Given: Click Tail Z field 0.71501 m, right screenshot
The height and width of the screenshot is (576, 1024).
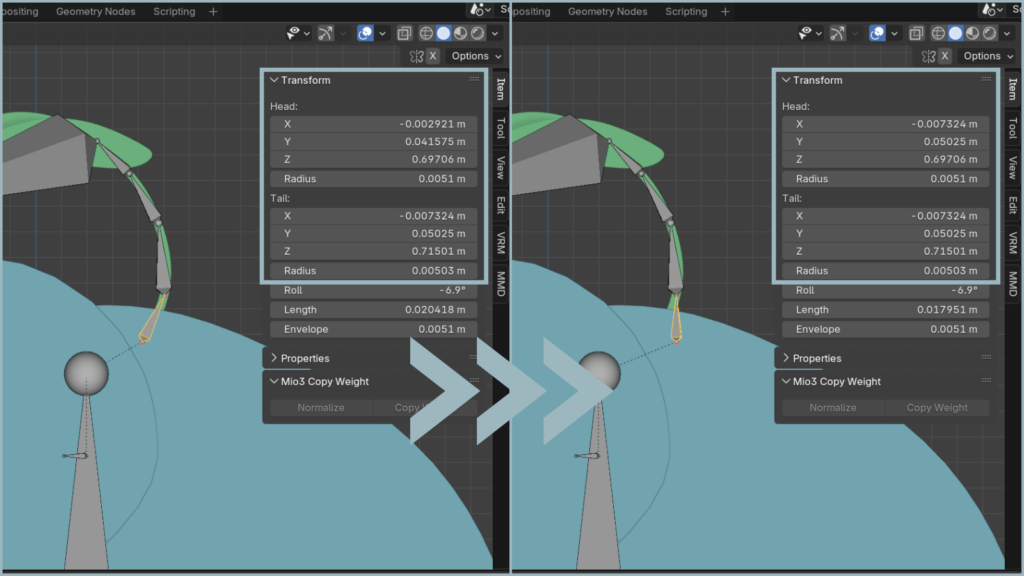Looking at the screenshot, I should pyautogui.click(x=886, y=251).
